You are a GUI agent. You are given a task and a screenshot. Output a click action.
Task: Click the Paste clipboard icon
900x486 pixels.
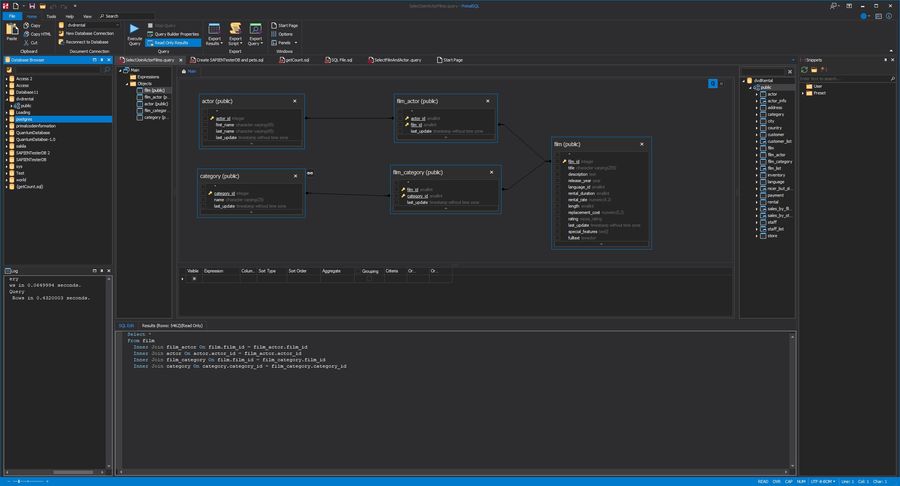(12, 29)
